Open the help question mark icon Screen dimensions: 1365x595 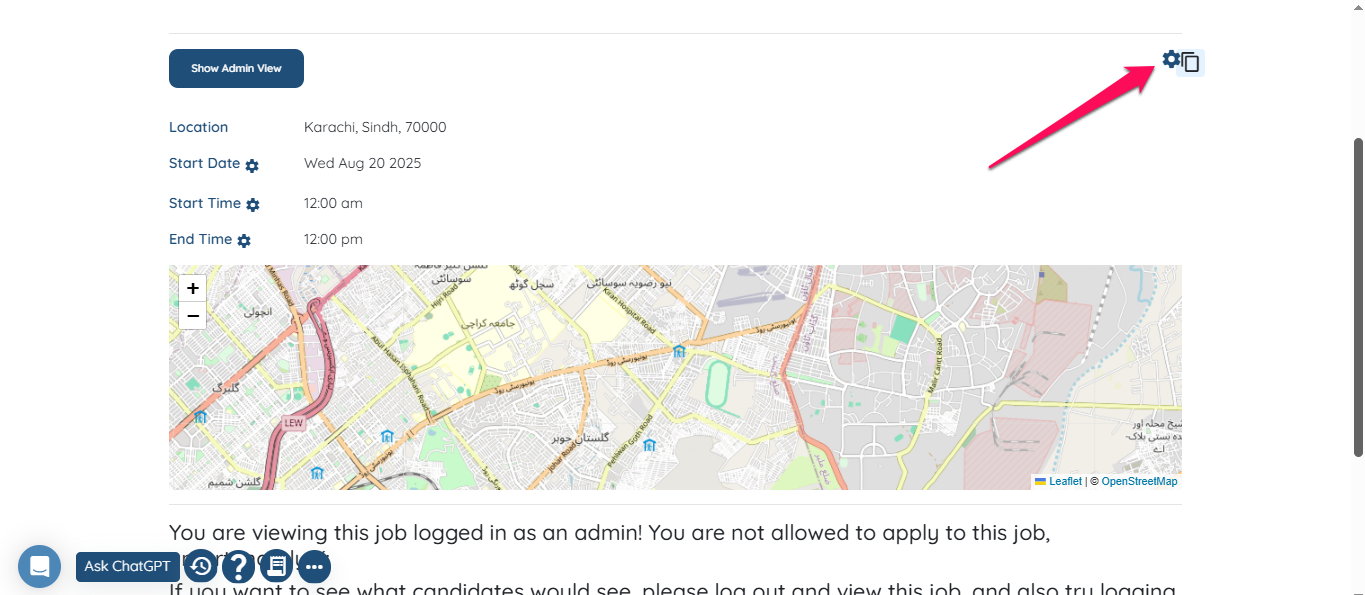pos(238,567)
